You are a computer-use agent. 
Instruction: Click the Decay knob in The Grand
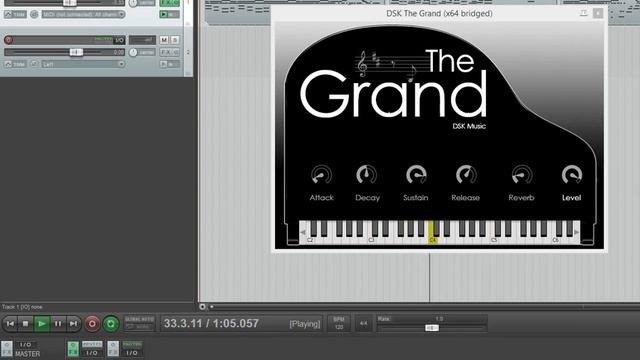coord(367,175)
